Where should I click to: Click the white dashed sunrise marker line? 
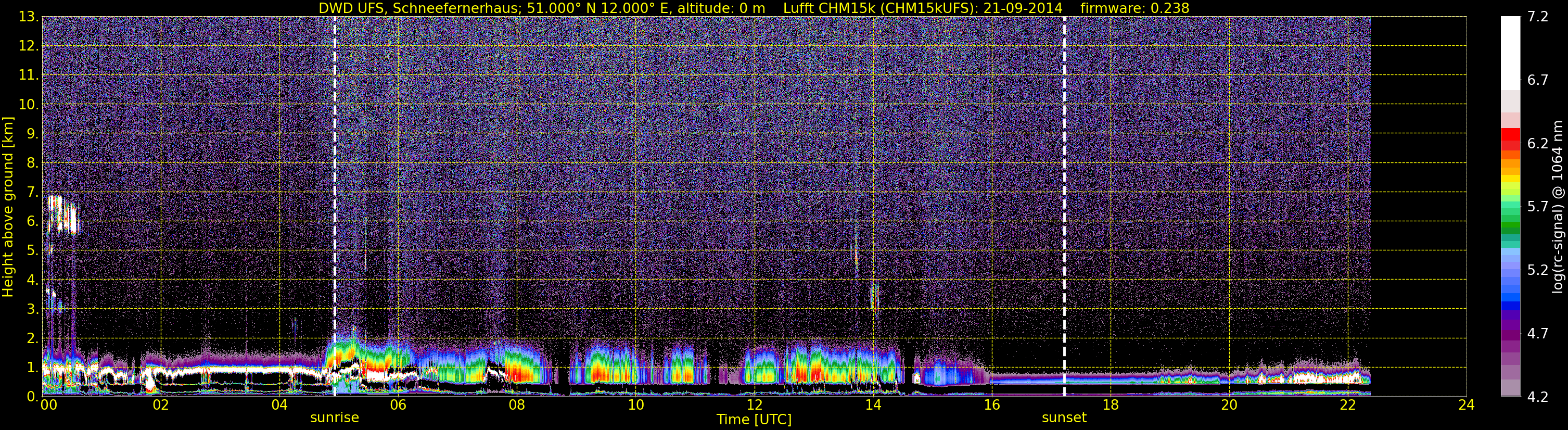coord(335,207)
